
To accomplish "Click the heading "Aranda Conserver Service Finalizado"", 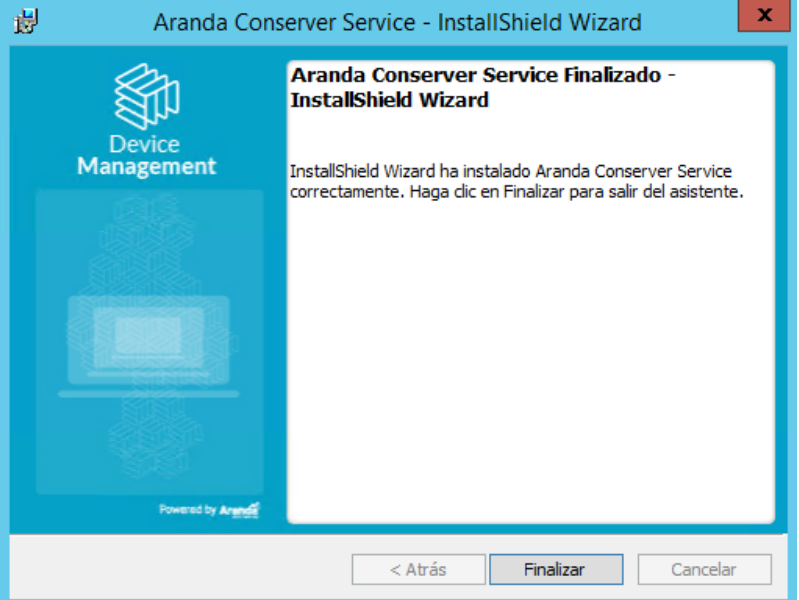I will point(476,75).
